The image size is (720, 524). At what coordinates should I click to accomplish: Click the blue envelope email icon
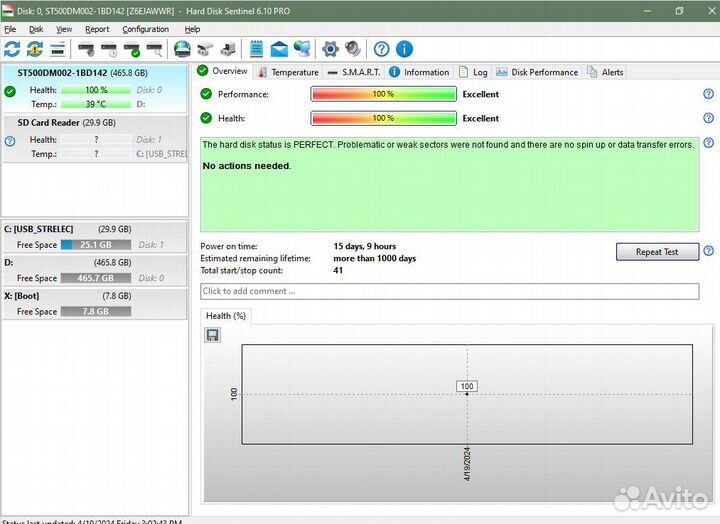[279, 49]
